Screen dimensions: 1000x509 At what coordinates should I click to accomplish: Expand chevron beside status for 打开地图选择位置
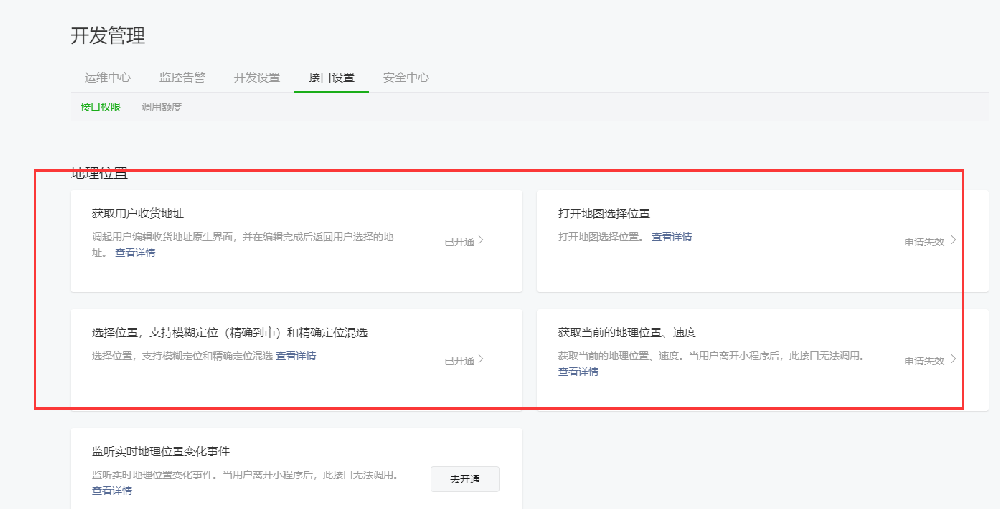tap(953, 240)
